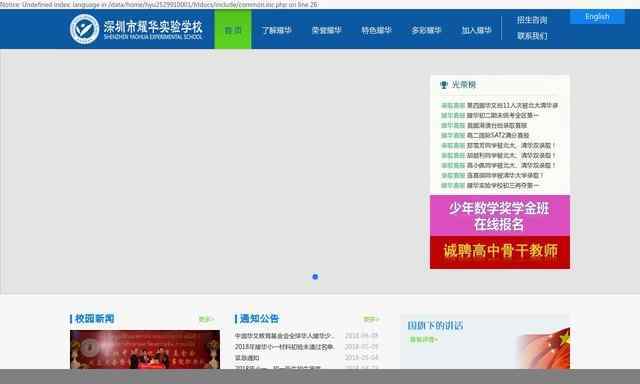Click the round school emblem logo
The width and height of the screenshot is (640, 384).
pyautogui.click(x=84, y=29)
